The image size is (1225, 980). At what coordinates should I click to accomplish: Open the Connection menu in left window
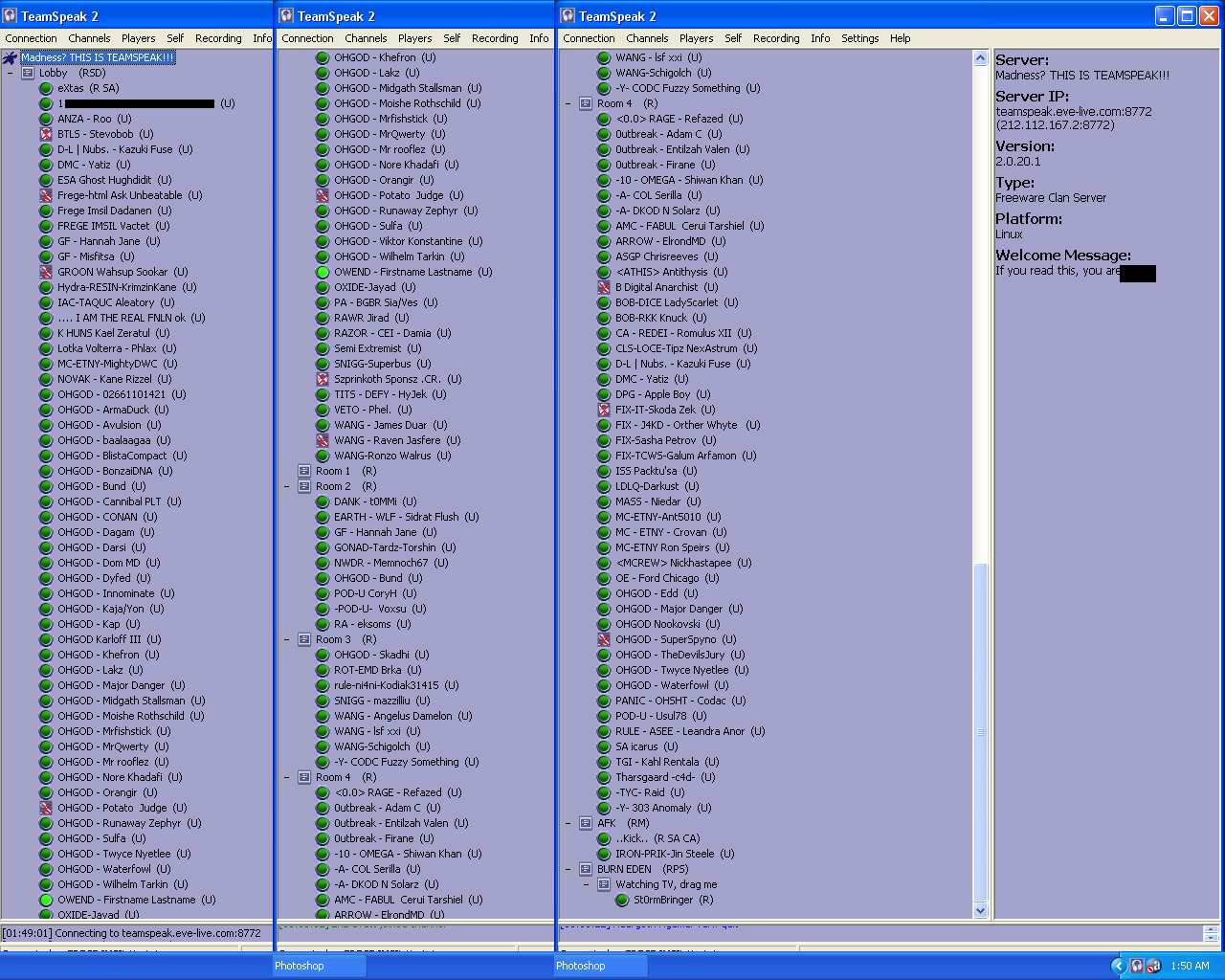click(32, 38)
